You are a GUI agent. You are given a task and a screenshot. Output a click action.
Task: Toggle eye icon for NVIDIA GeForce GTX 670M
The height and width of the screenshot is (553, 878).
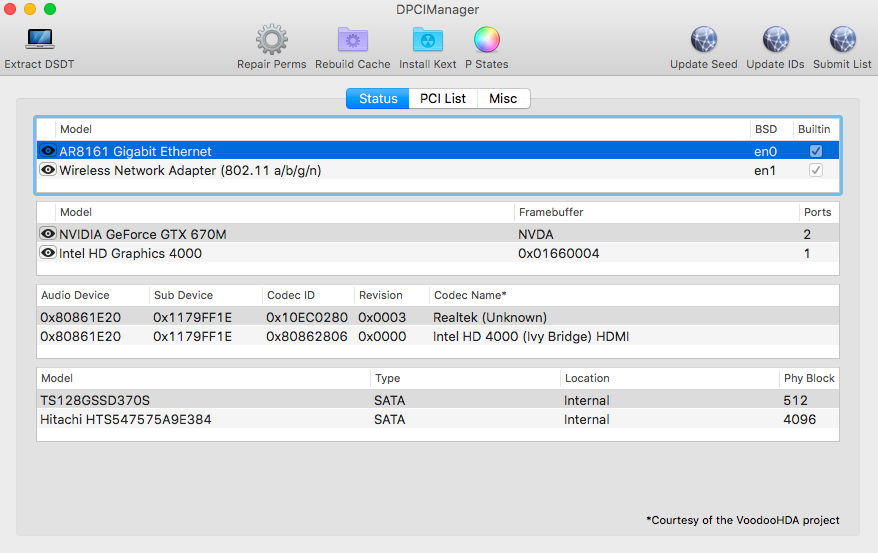pos(48,233)
